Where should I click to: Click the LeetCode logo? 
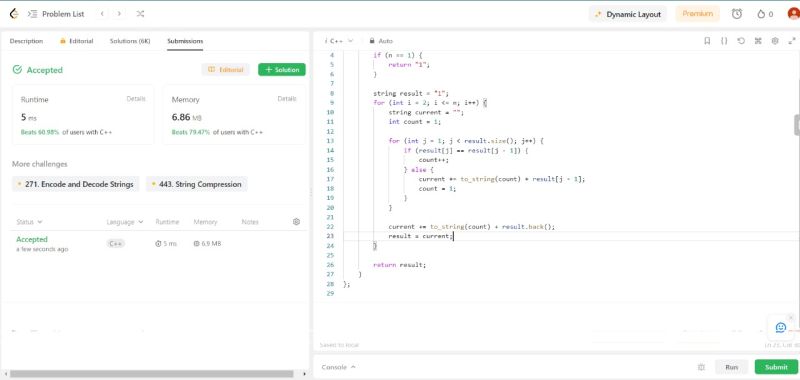[x=14, y=14]
